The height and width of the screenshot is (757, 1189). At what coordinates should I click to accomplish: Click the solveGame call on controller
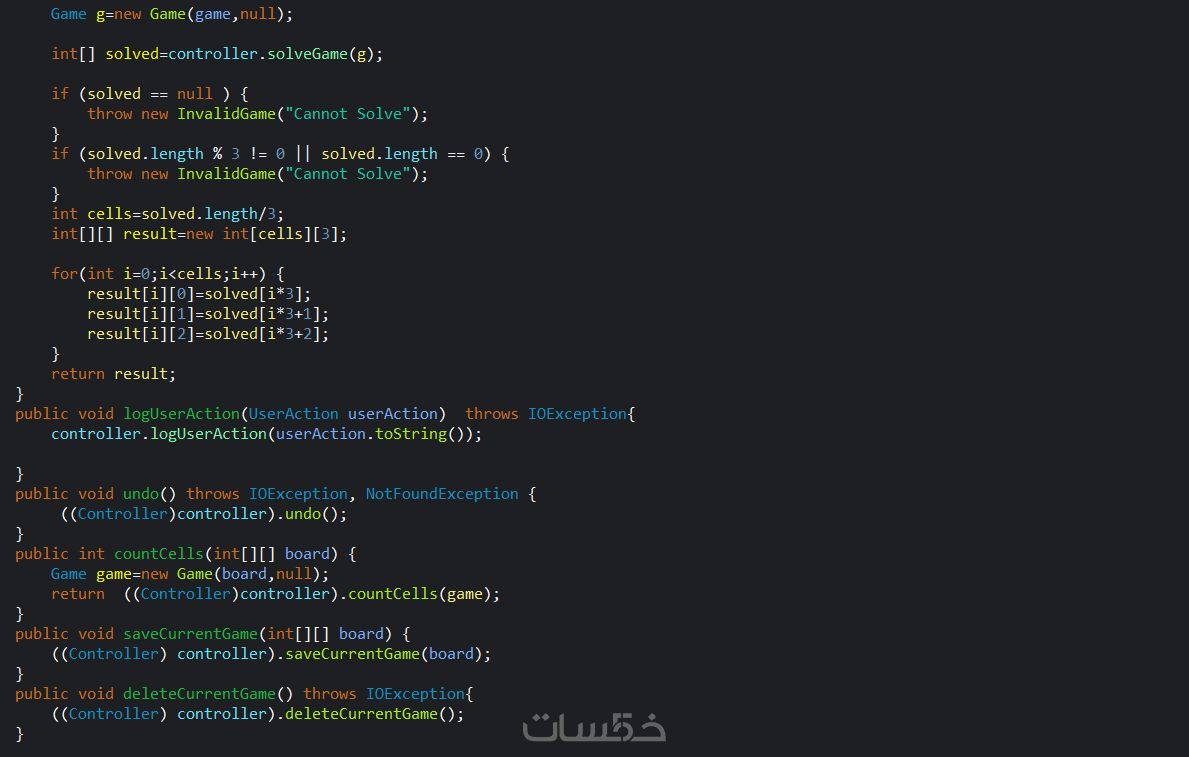click(x=307, y=54)
